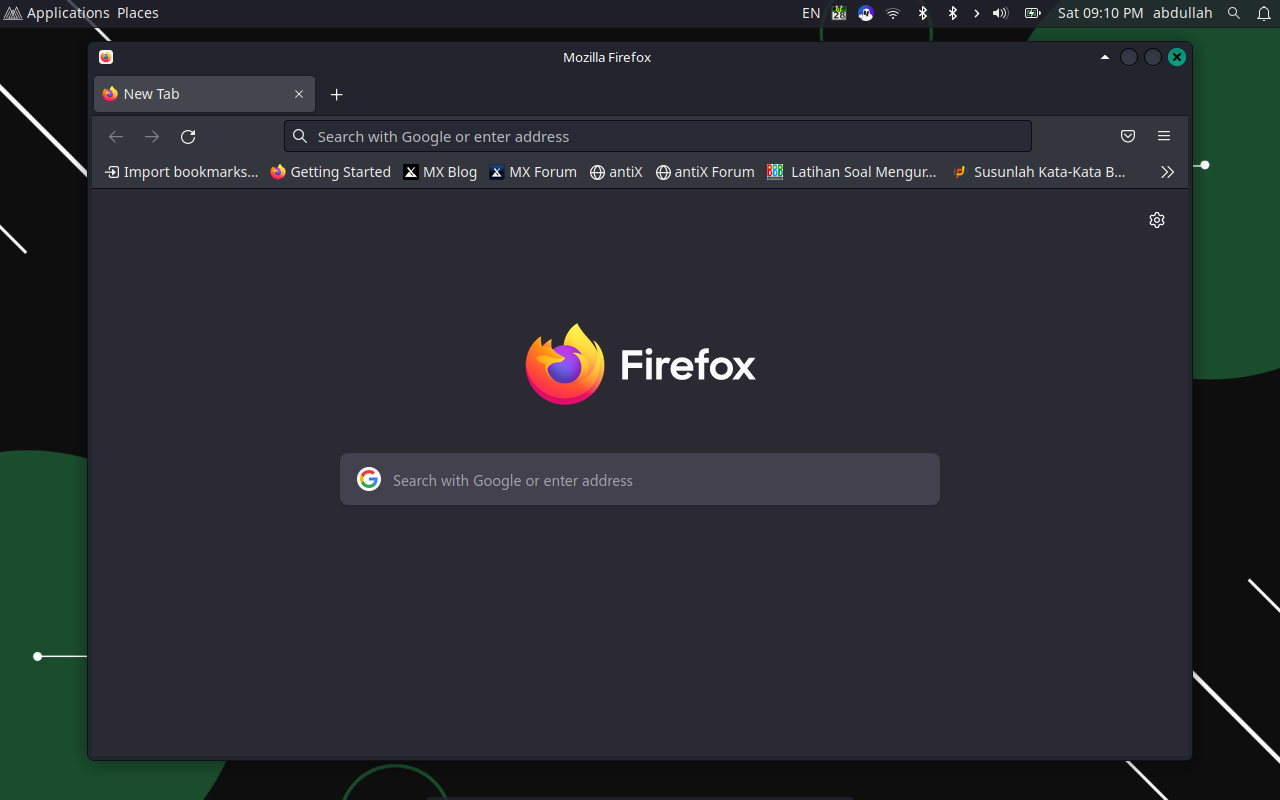Click Import bookmarks button in bookmarks toolbar
Viewport: 1280px width, 800px height.
click(x=182, y=172)
